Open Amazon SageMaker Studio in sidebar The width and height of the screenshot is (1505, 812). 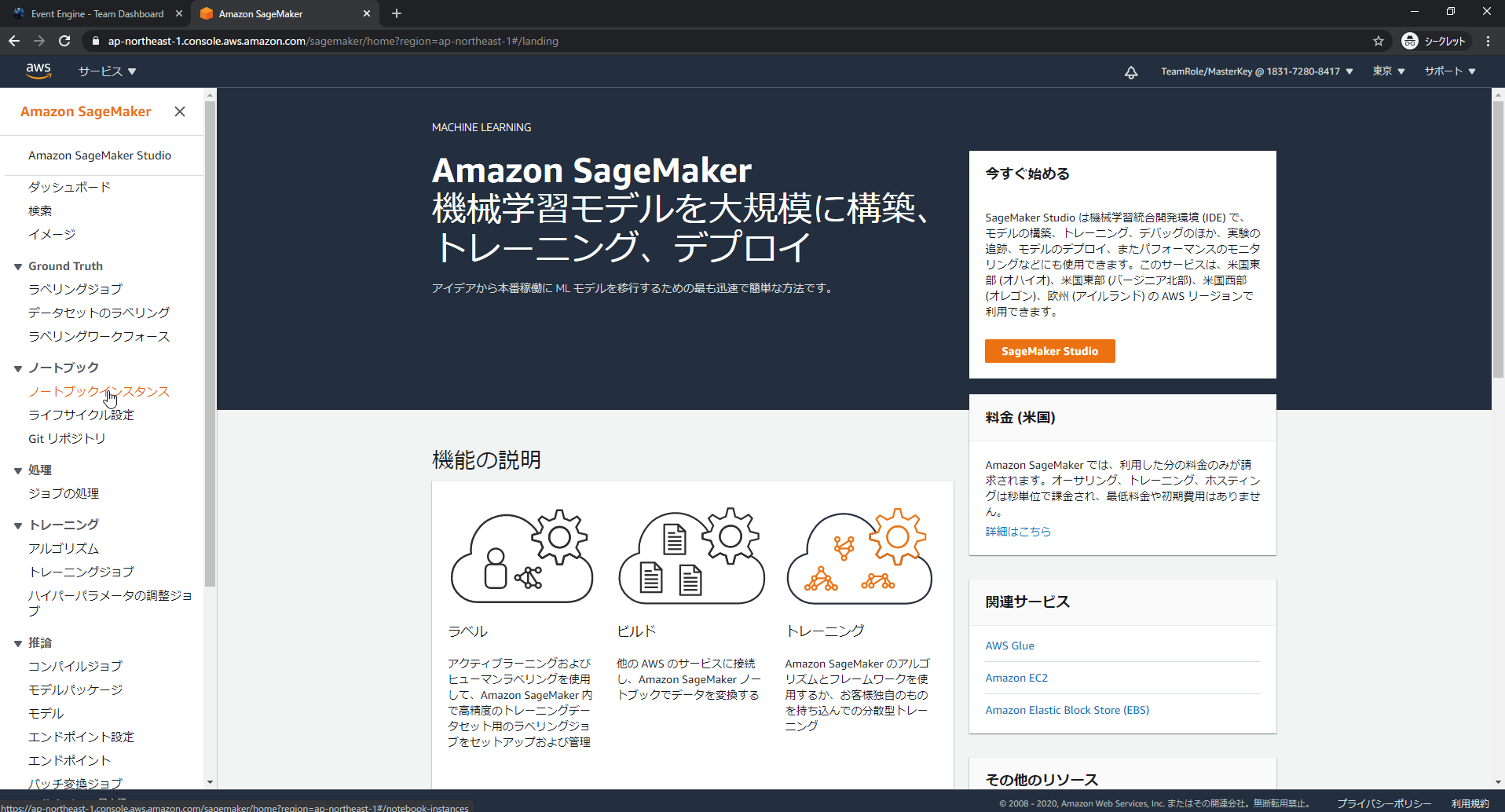pyautogui.click(x=100, y=155)
